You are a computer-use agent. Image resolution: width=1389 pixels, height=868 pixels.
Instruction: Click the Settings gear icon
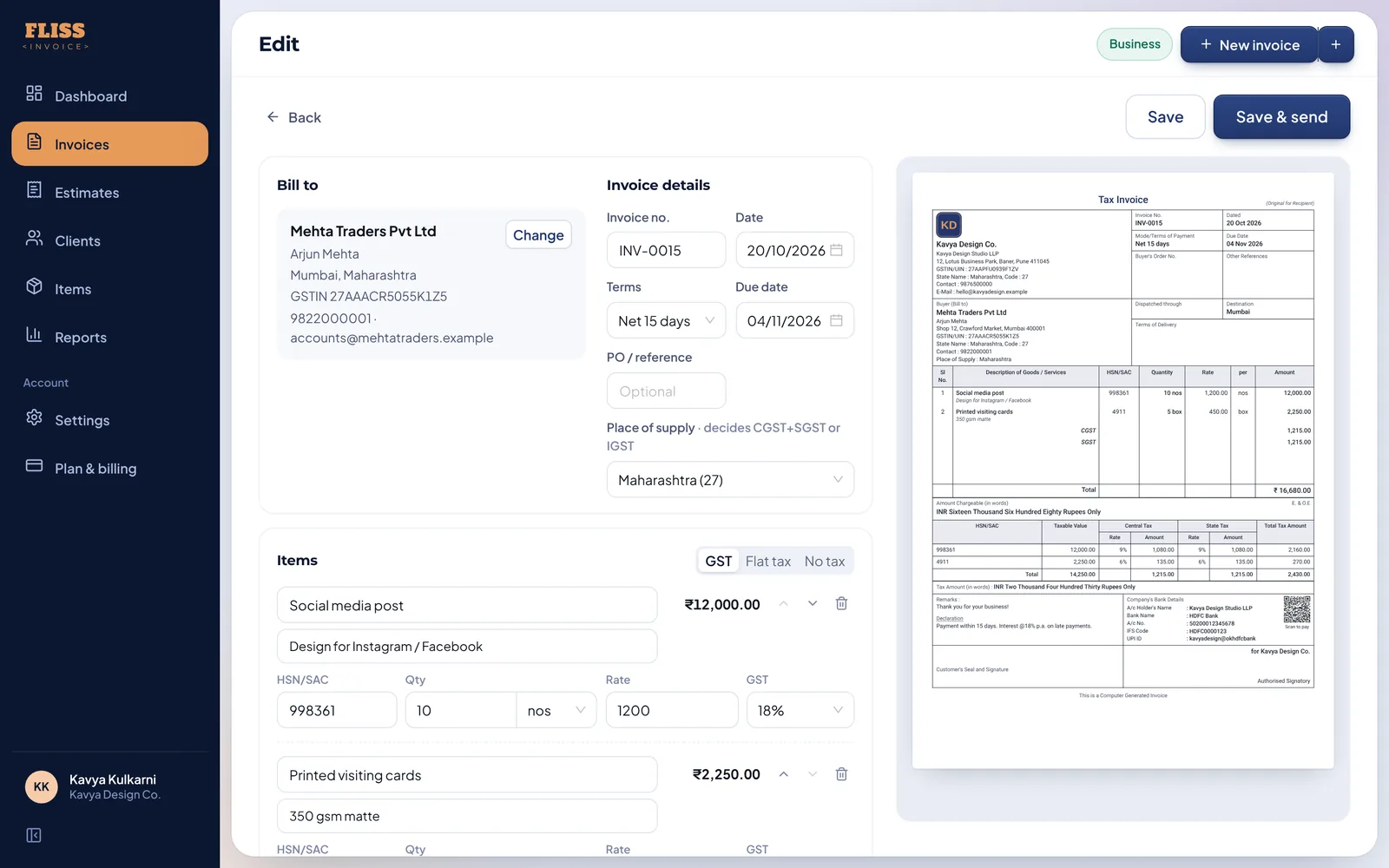click(x=34, y=418)
